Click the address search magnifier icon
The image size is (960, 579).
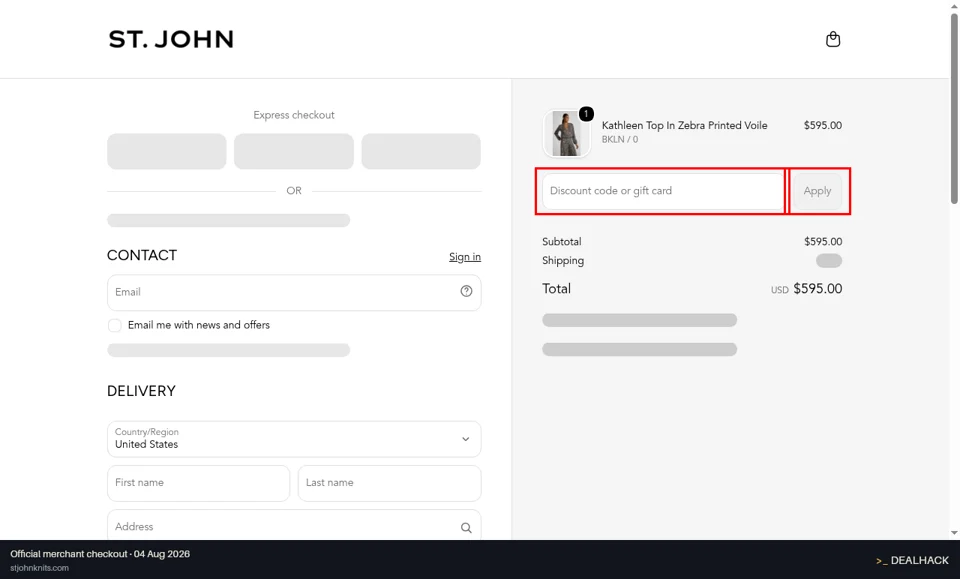coord(466,527)
